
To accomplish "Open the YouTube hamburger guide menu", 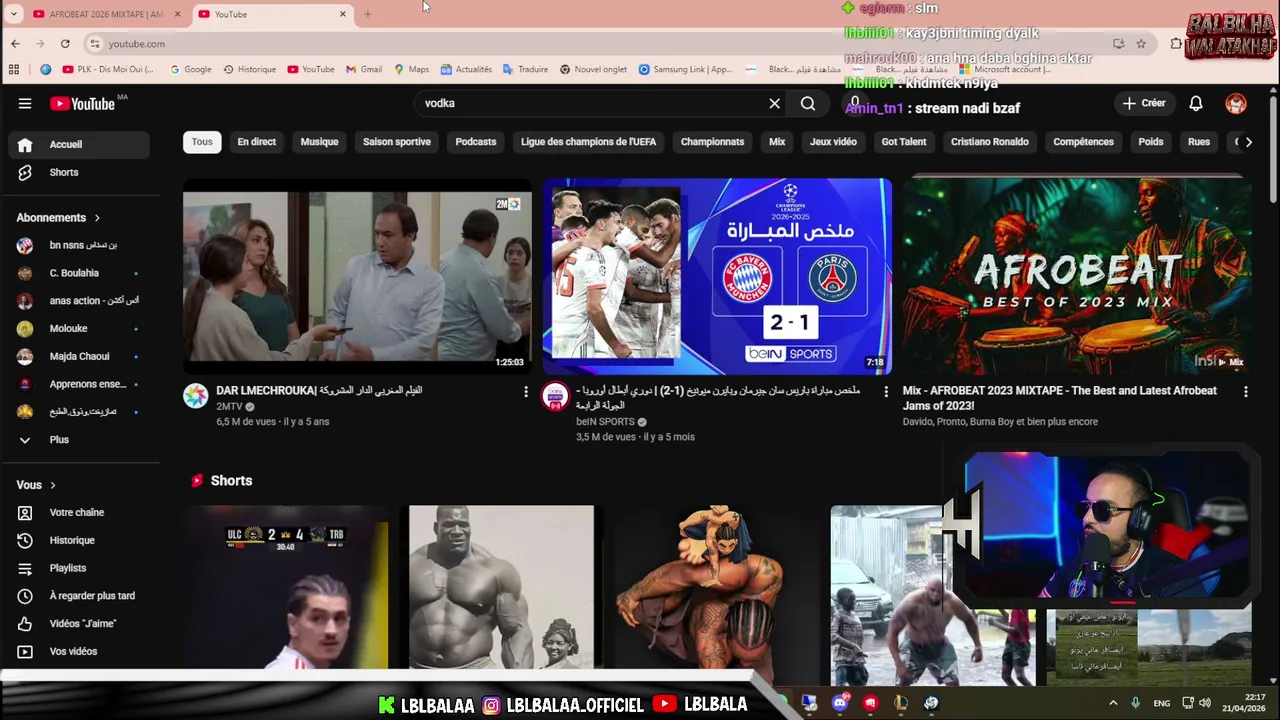I will 25,103.
